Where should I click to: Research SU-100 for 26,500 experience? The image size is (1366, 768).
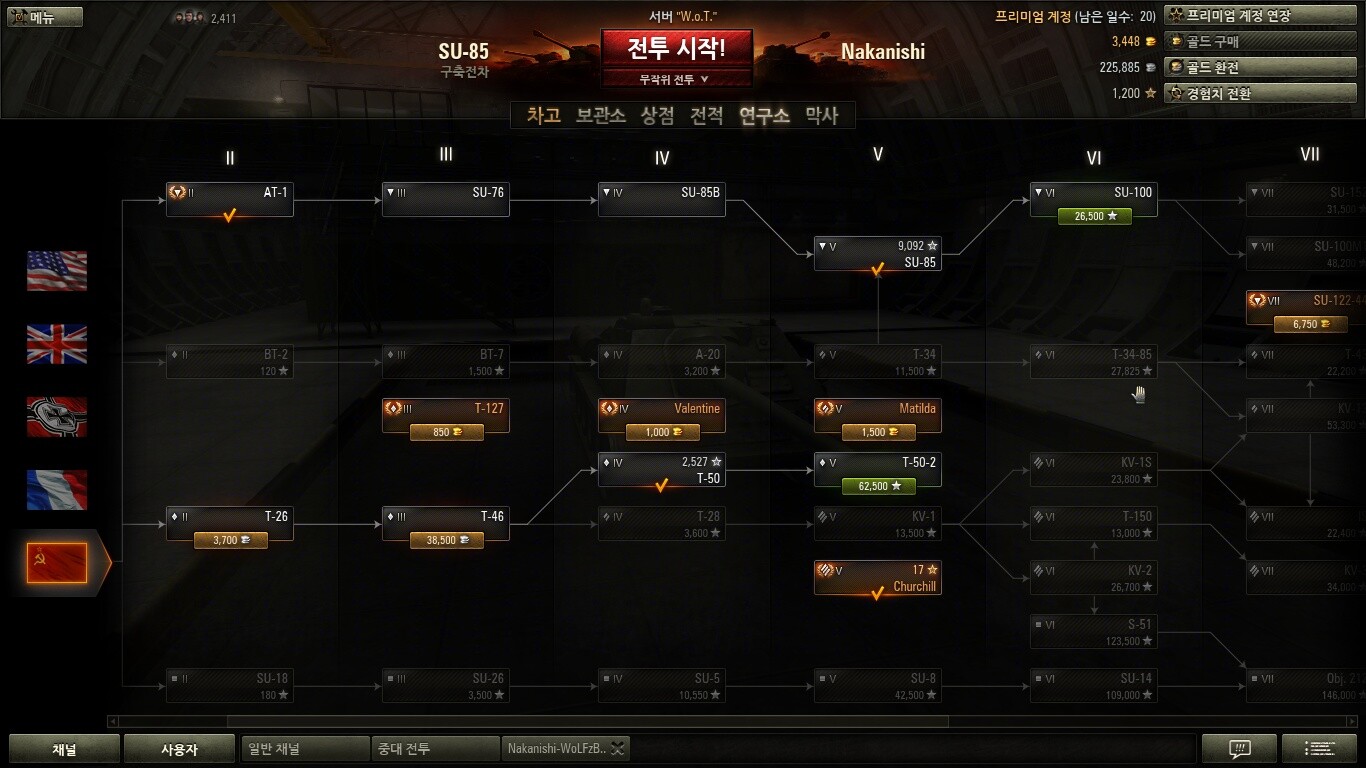pyautogui.click(x=1094, y=215)
